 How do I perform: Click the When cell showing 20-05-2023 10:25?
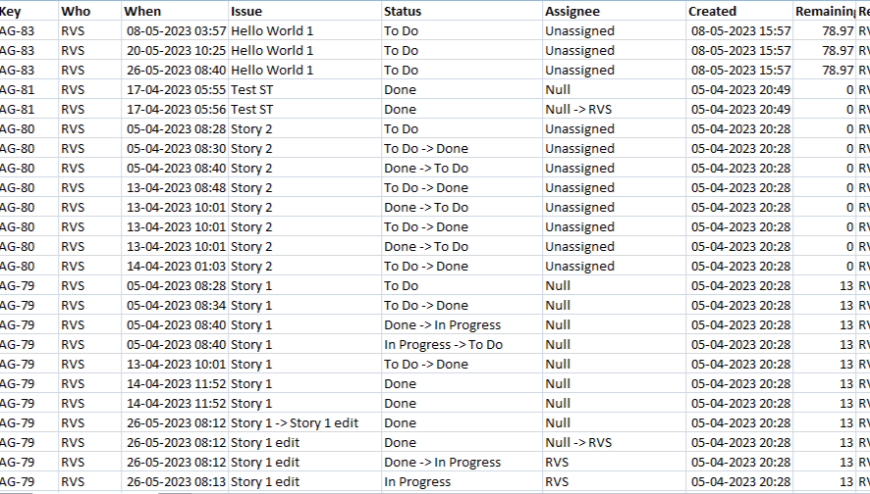click(x=176, y=51)
